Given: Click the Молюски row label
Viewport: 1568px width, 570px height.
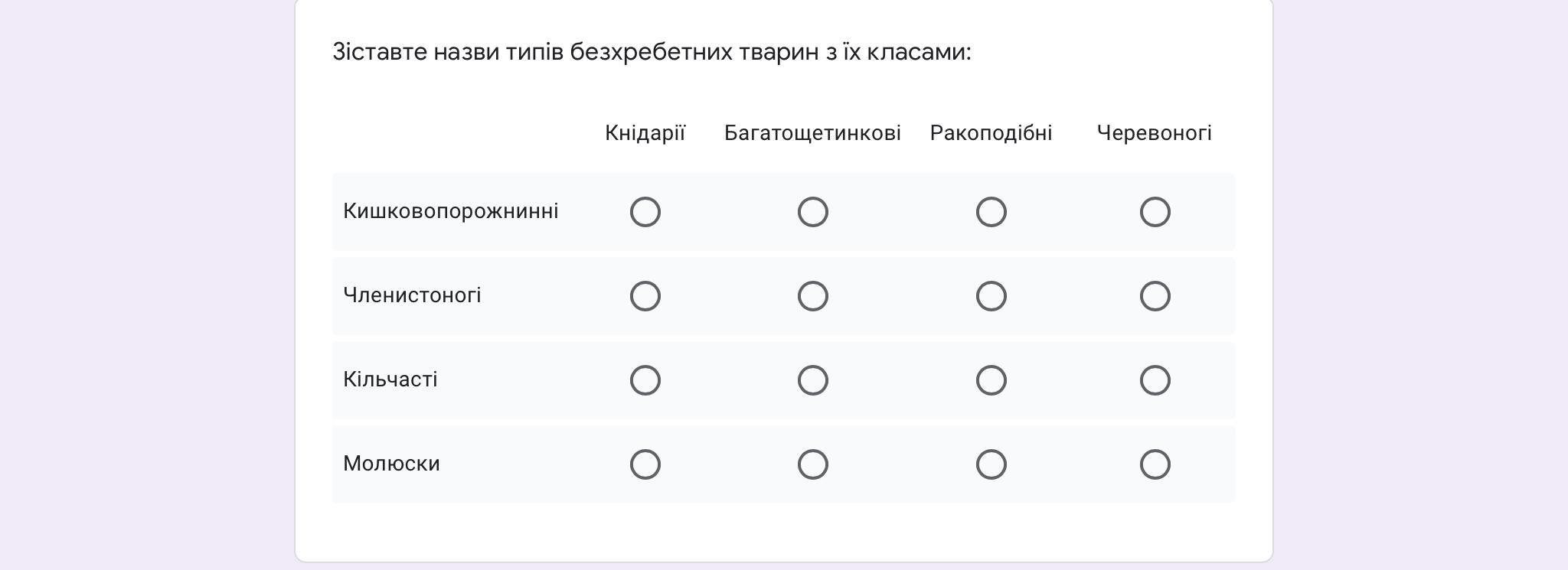Looking at the screenshot, I should [391, 464].
